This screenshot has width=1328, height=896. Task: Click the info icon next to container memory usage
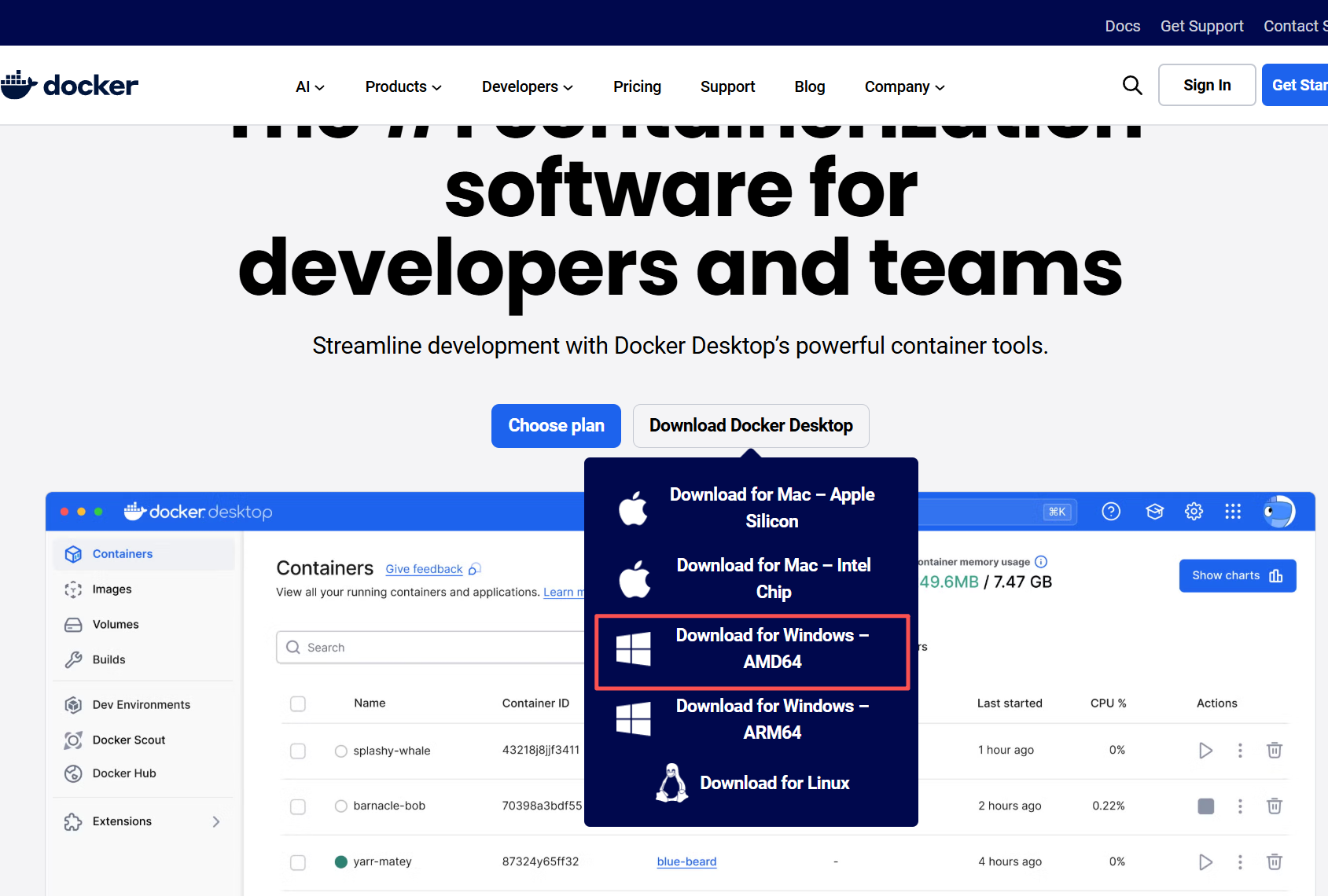click(1041, 562)
